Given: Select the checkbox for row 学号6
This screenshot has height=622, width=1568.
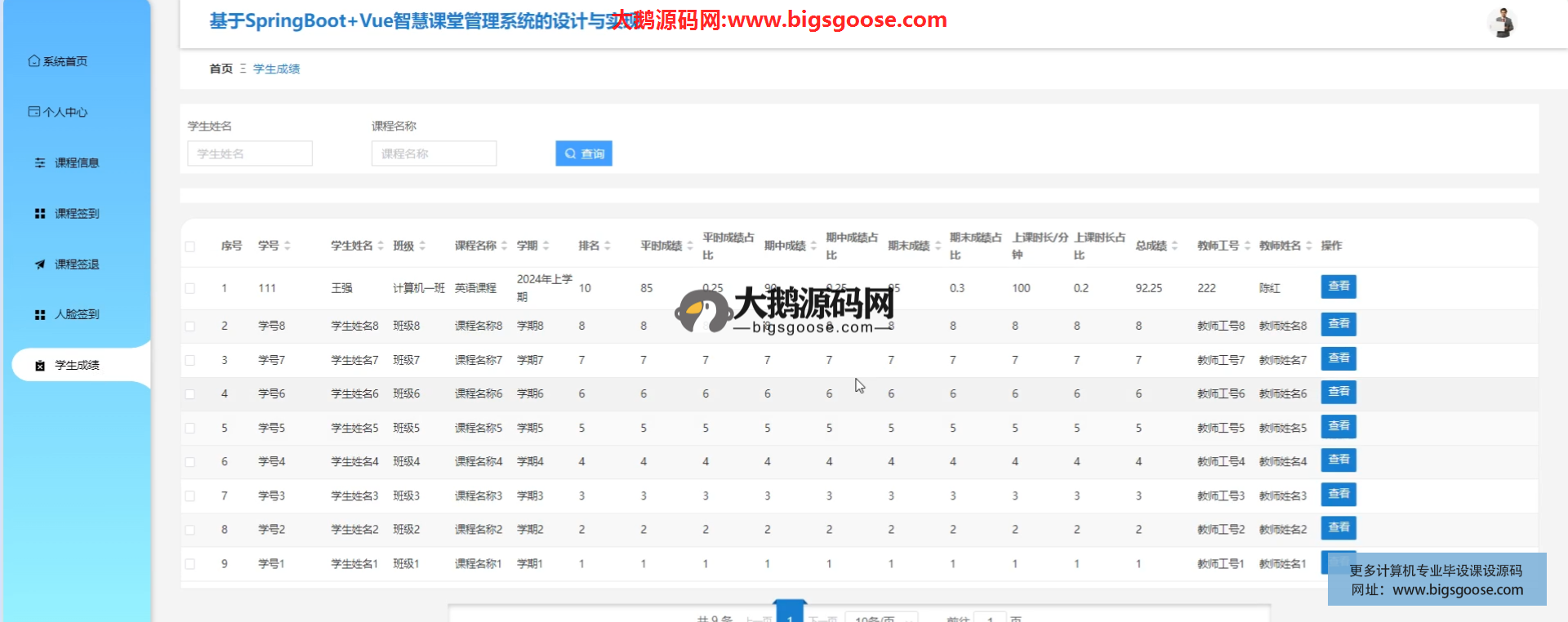Looking at the screenshot, I should (x=190, y=394).
